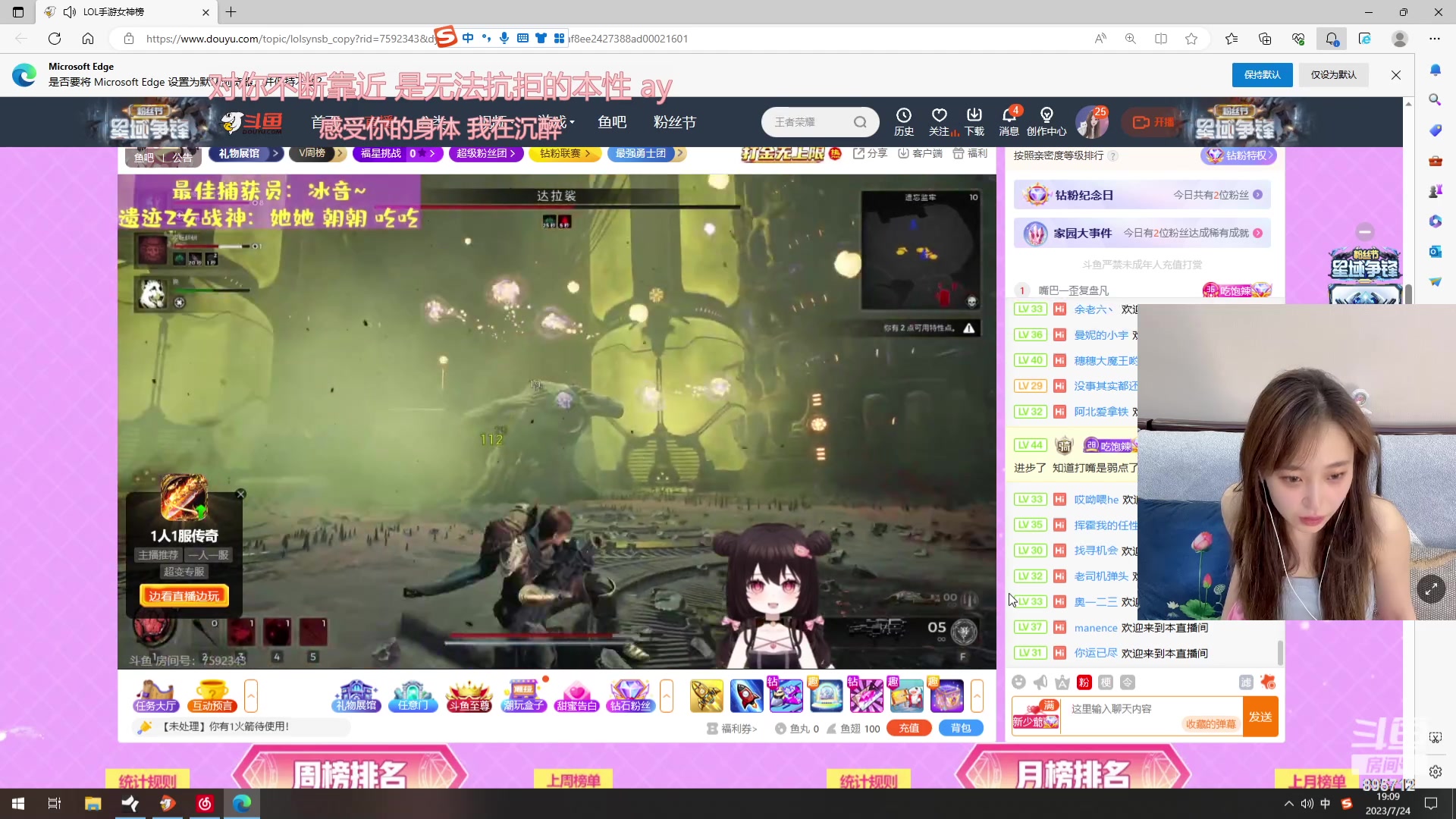Open the 历史 history icon in top navbar
This screenshot has height=819, width=1456.
[x=904, y=121]
